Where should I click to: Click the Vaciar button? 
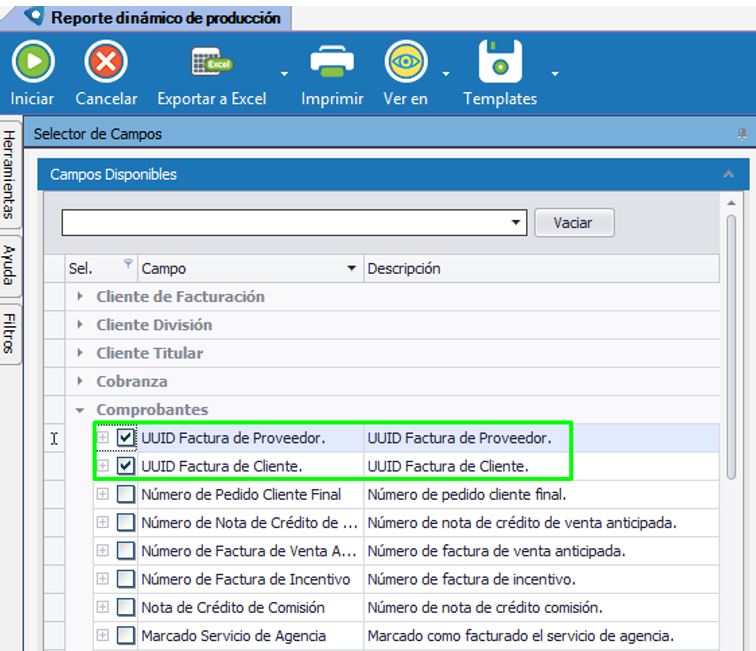[x=573, y=223]
